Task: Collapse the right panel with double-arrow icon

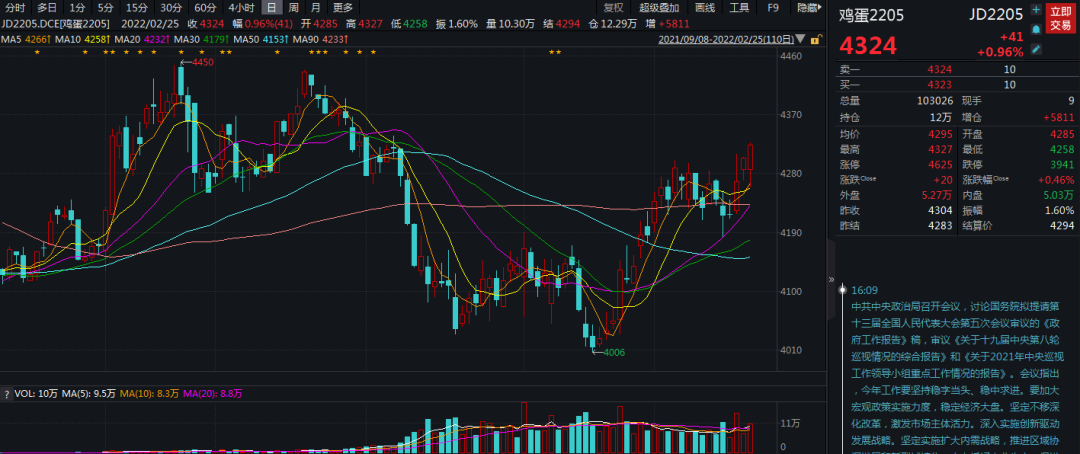Action: click(x=831, y=280)
